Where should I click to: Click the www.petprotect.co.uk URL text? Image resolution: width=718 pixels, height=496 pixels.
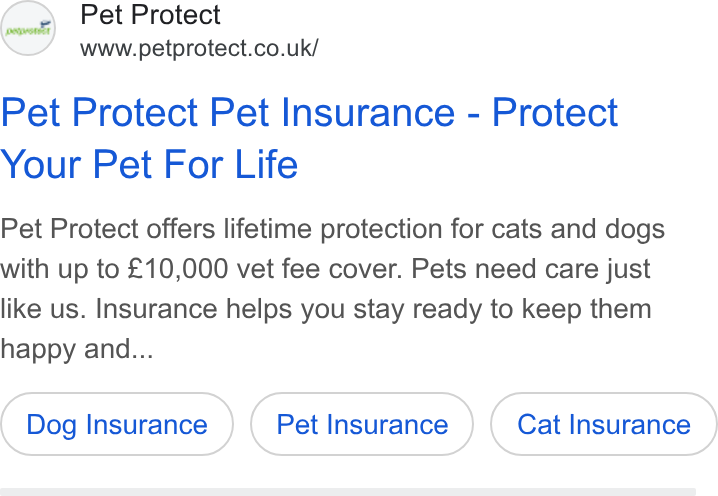click(x=199, y=48)
